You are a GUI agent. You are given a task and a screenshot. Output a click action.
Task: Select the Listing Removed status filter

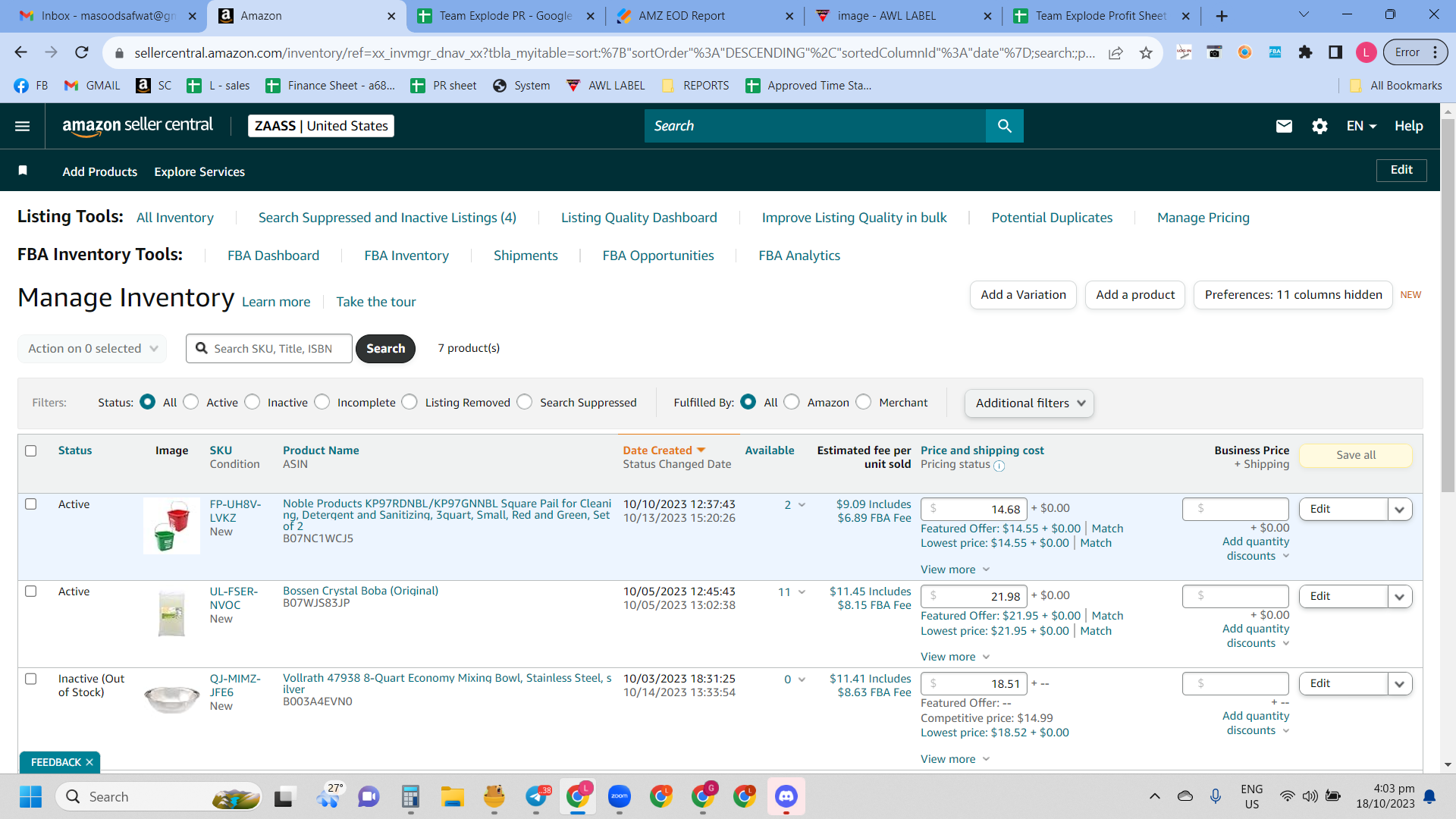[x=409, y=402]
